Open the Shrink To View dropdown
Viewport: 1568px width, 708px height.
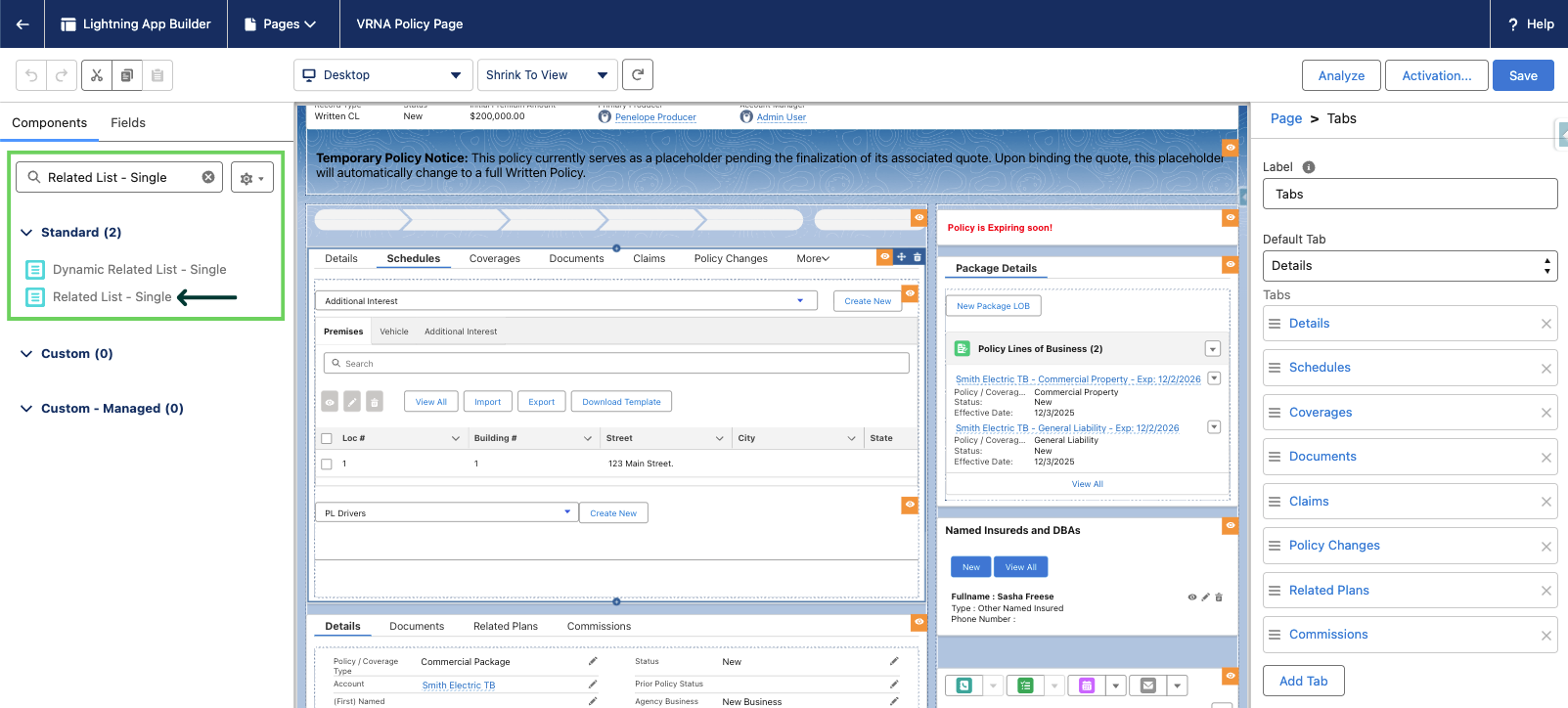point(549,75)
